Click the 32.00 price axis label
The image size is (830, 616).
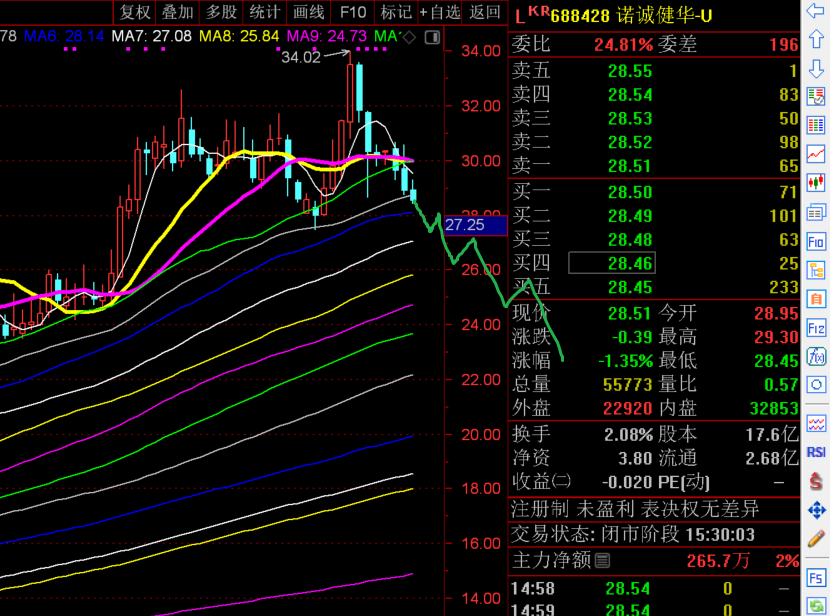pos(481,106)
